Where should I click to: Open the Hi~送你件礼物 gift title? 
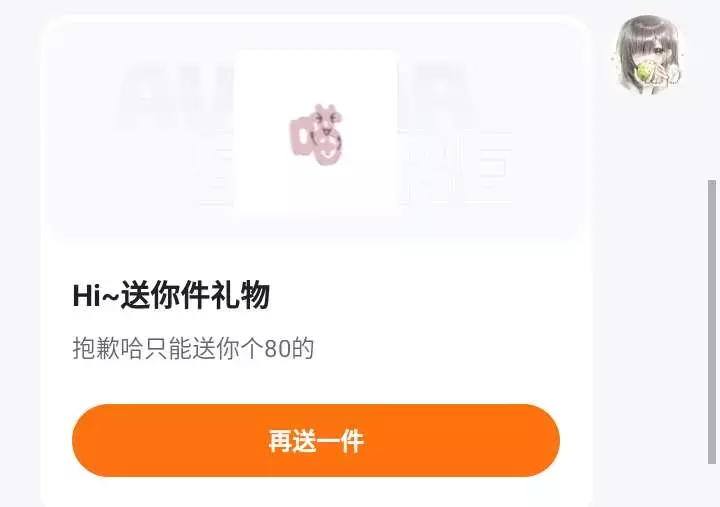[x=171, y=295]
